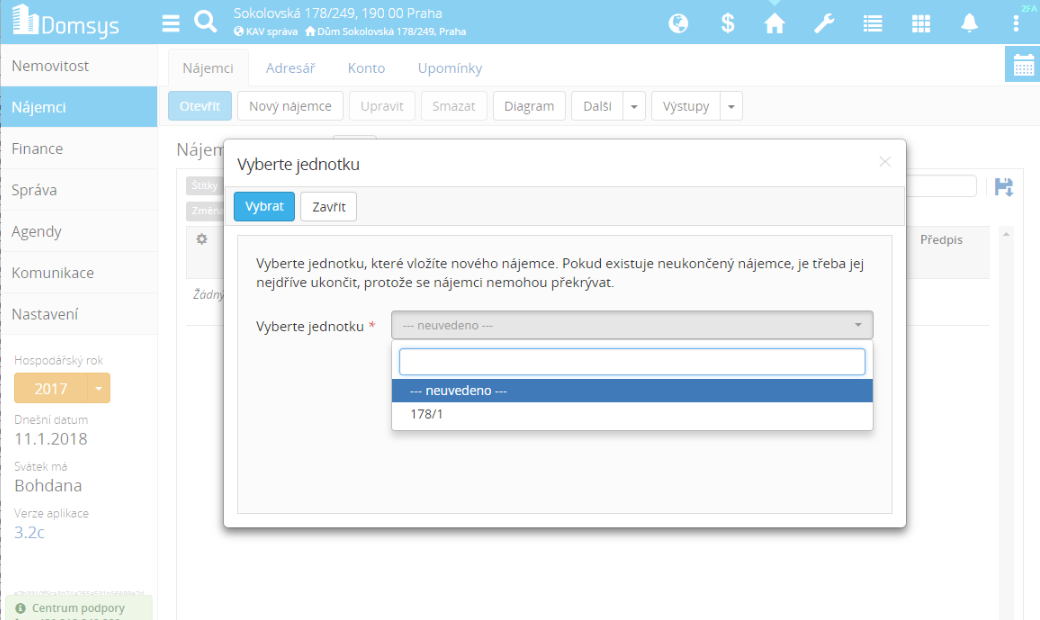Switch to the Upomínky tab

pyautogui.click(x=450, y=68)
